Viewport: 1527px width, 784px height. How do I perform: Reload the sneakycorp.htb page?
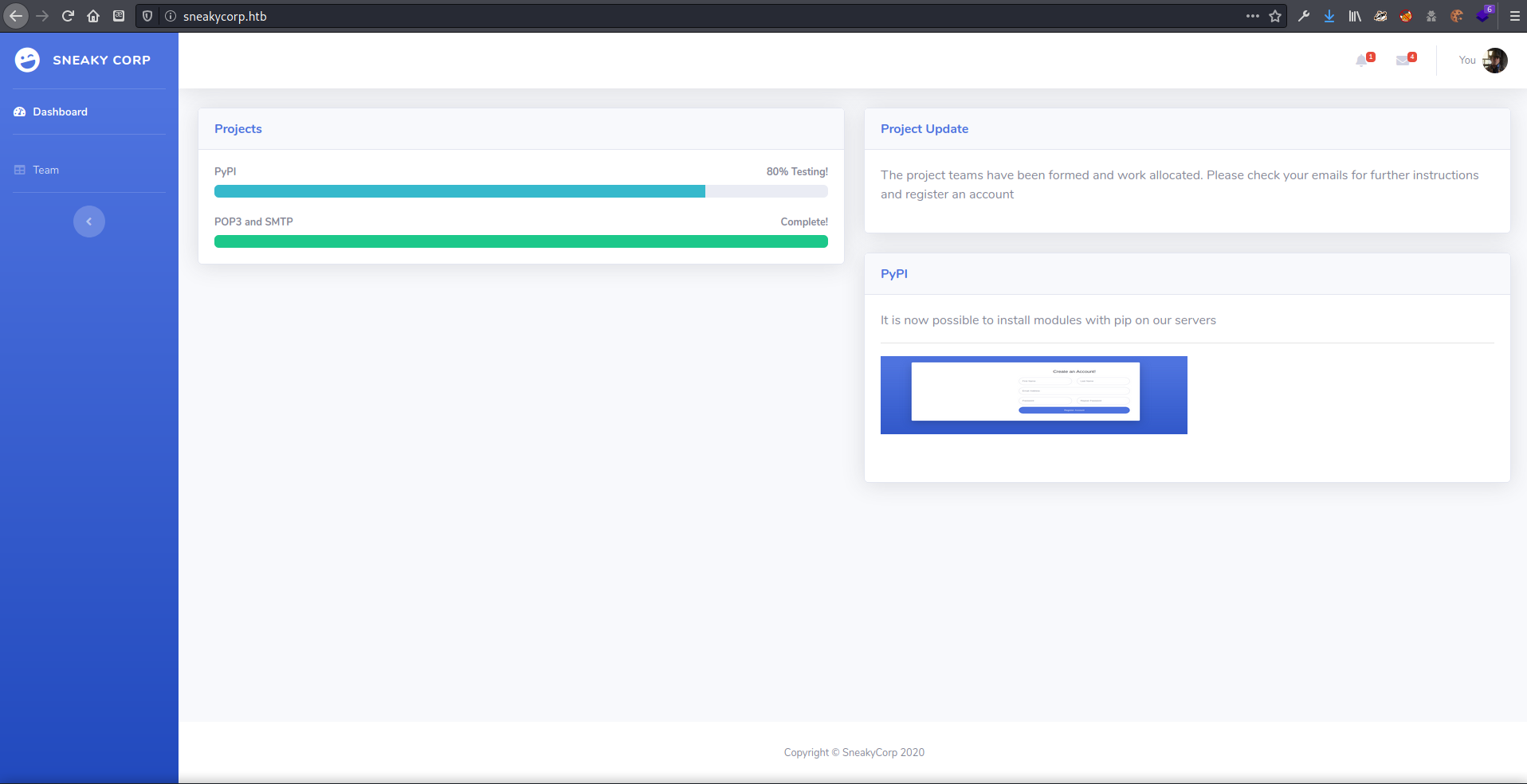(x=68, y=16)
